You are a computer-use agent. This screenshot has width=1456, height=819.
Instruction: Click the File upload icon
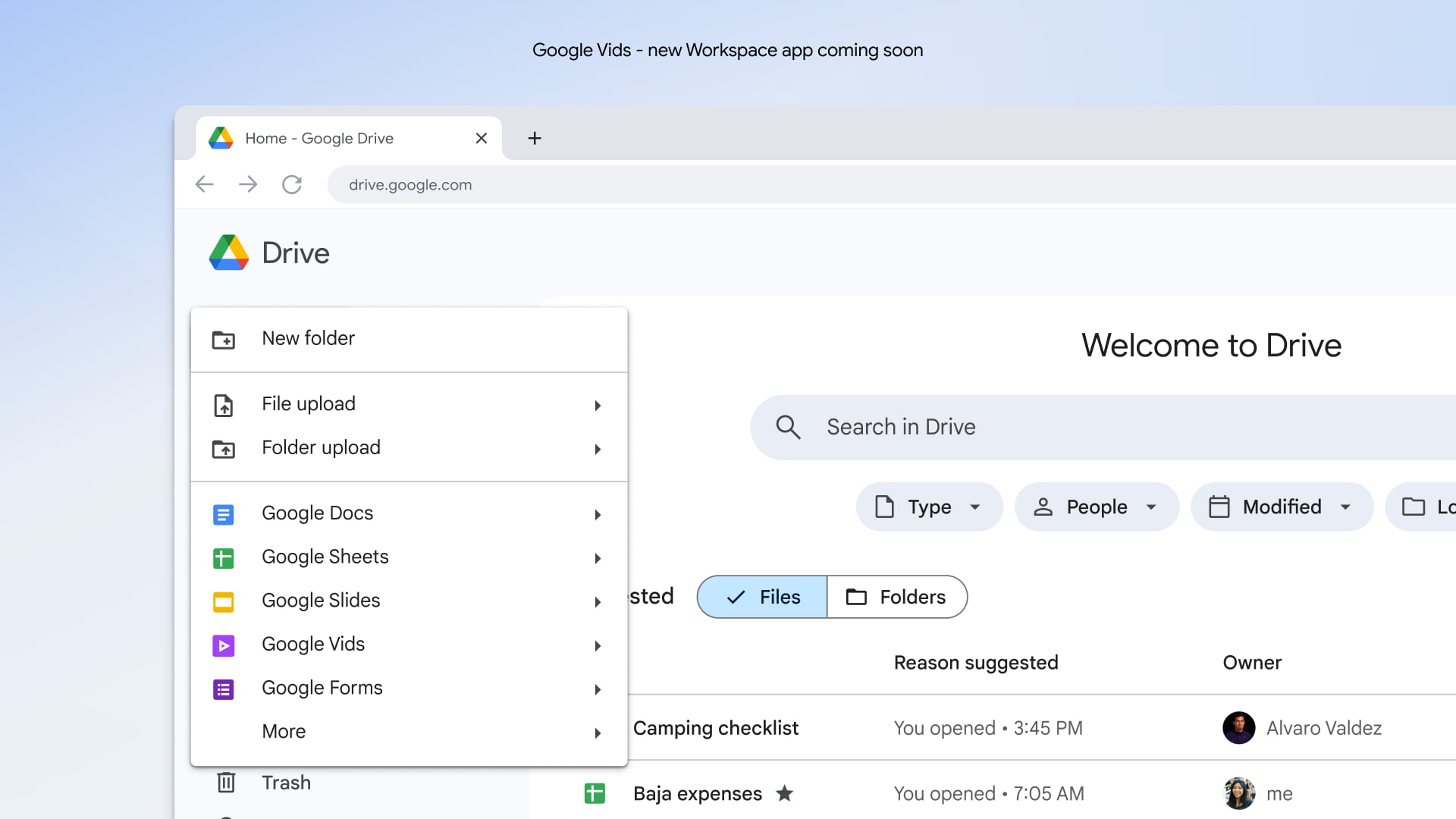[x=224, y=404]
